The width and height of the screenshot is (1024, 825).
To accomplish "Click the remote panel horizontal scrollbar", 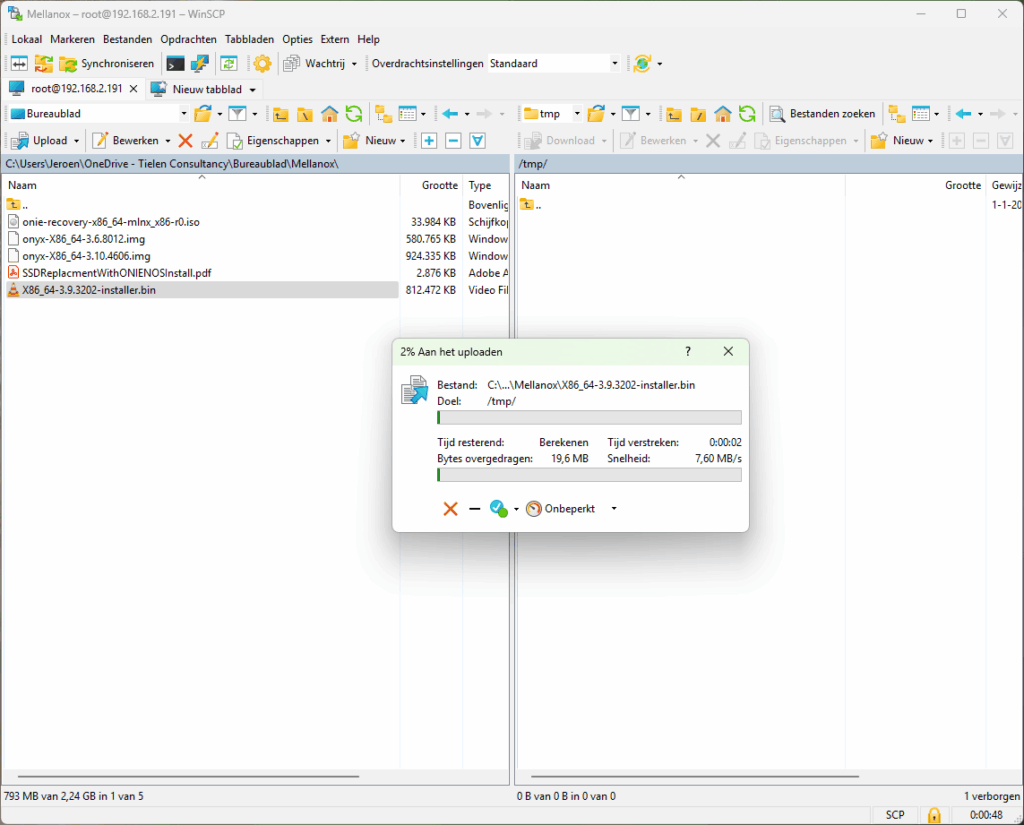I will pos(695,777).
